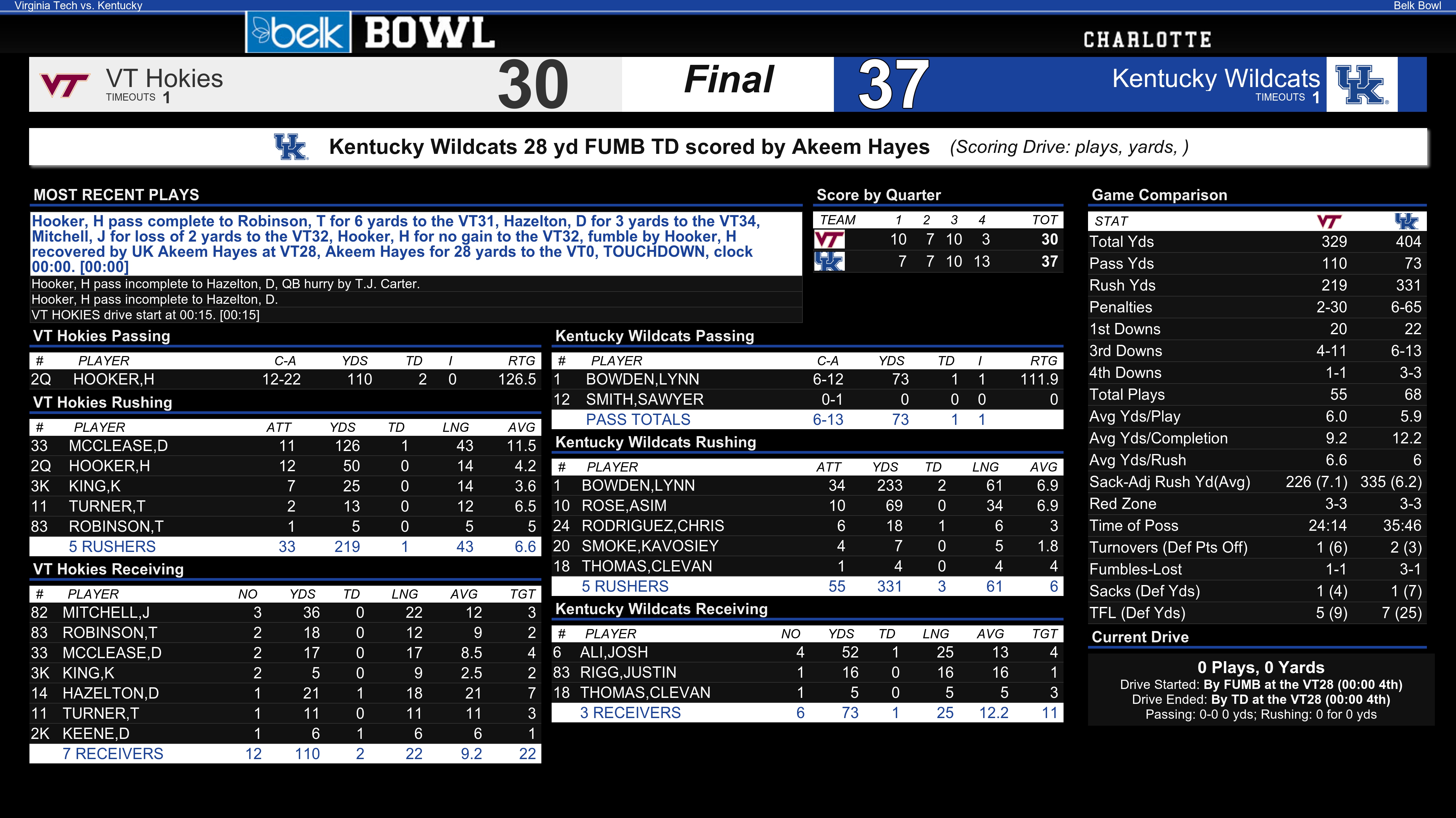This screenshot has width=1456, height=818.
Task: Click the VT logo beside VT Hokies
Action: tap(65, 85)
